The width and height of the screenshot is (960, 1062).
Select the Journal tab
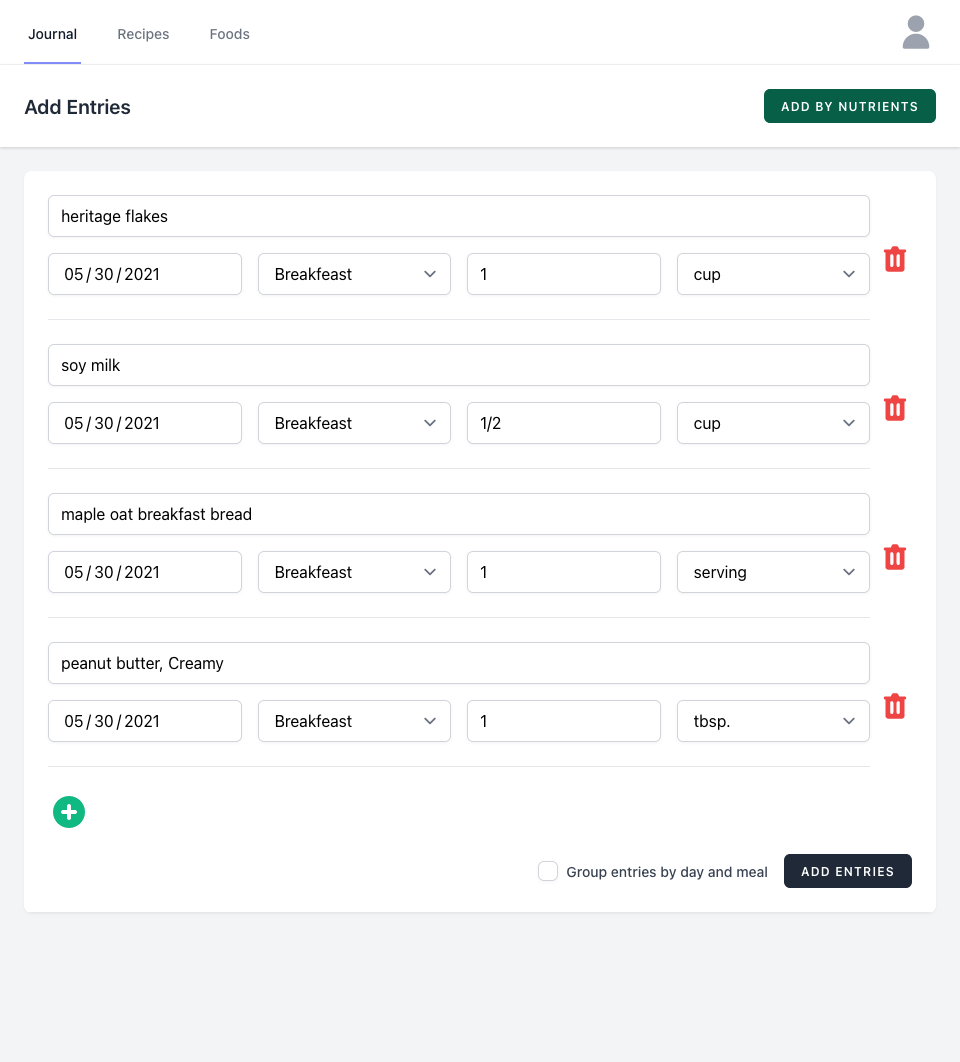pos(52,34)
